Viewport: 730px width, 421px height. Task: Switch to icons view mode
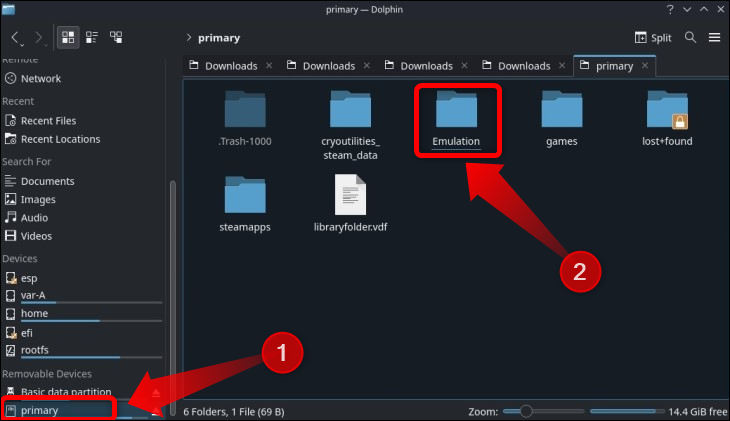[x=68, y=38]
